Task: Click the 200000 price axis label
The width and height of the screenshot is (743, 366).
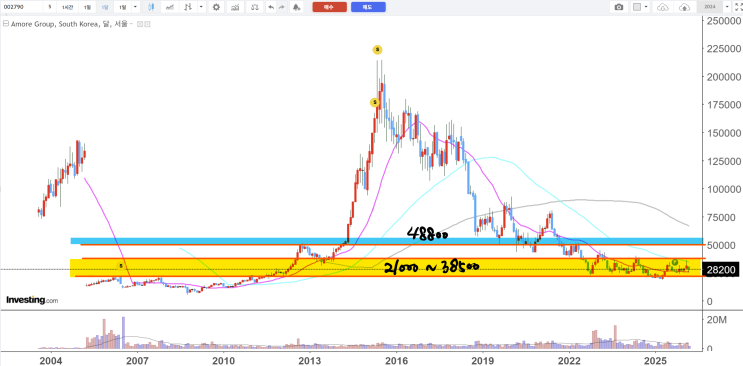Action: (723, 77)
